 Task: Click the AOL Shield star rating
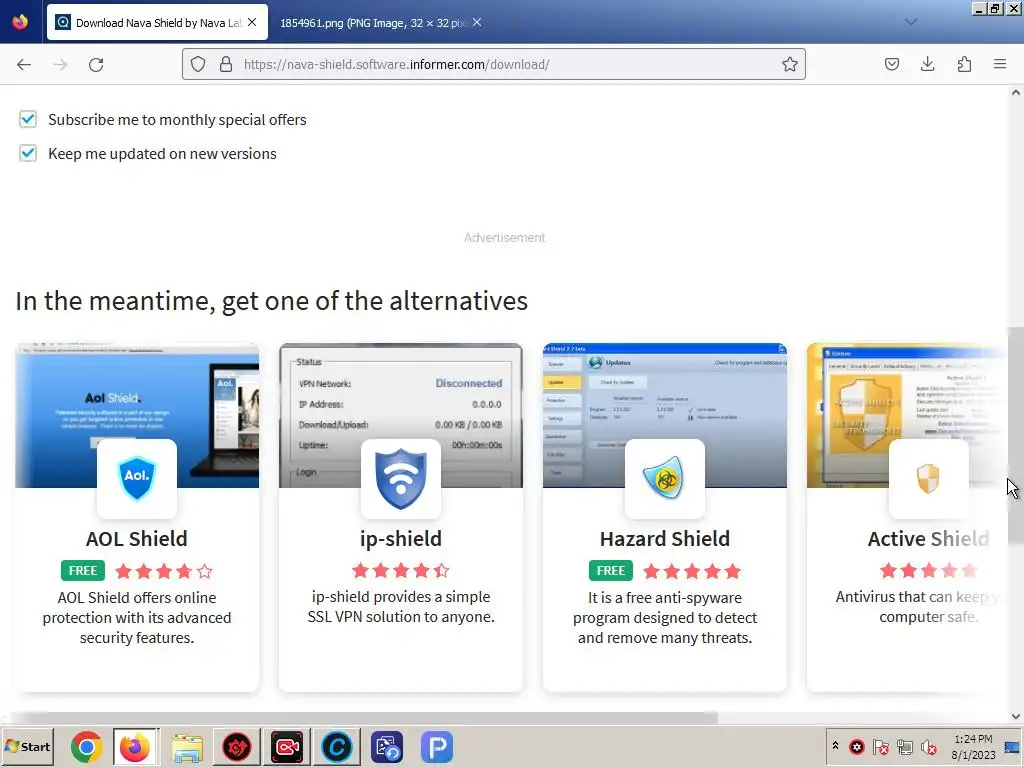click(x=164, y=571)
